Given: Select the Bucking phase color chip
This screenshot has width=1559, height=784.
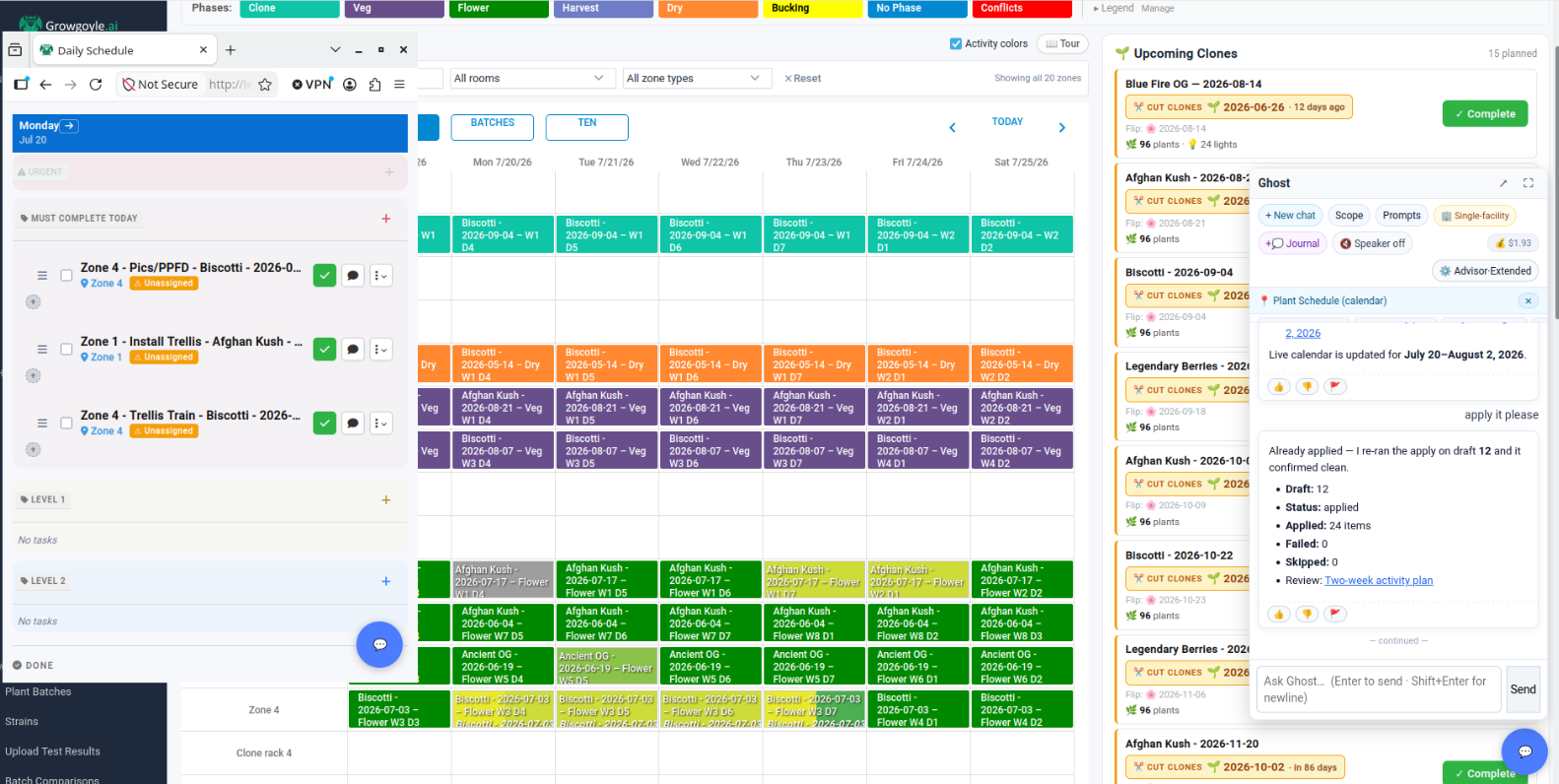Looking at the screenshot, I should [814, 8].
